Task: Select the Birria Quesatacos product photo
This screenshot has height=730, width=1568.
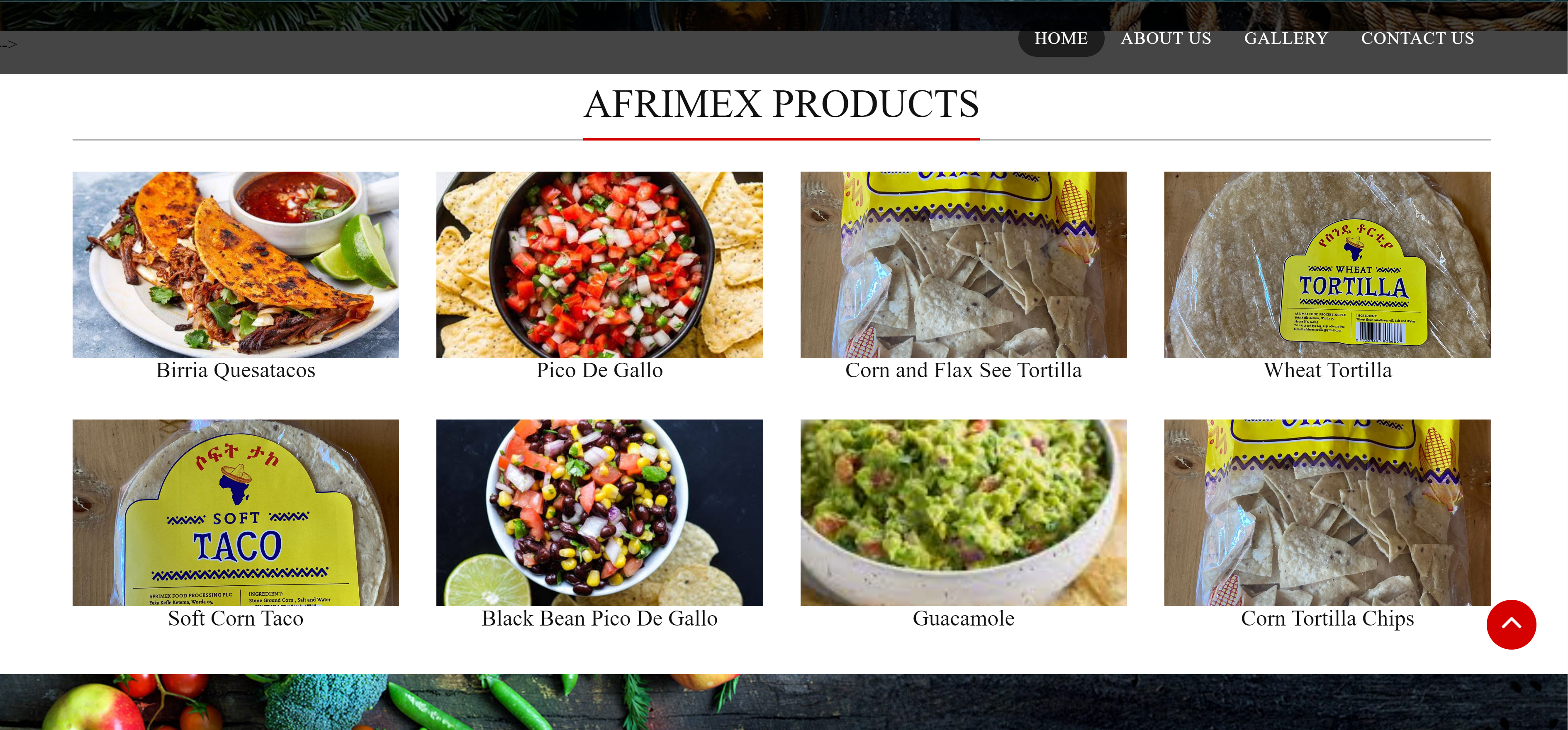Action: (236, 264)
